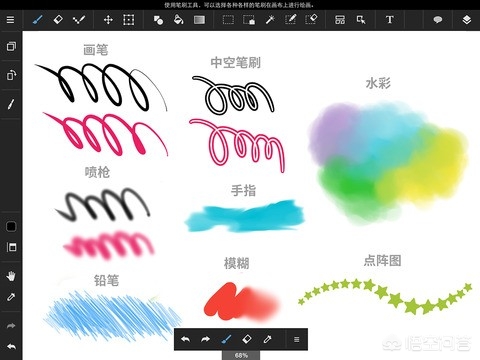The width and height of the screenshot is (480, 360).
Task: Activate the Transform tool
Action: pyautogui.click(x=129, y=20)
